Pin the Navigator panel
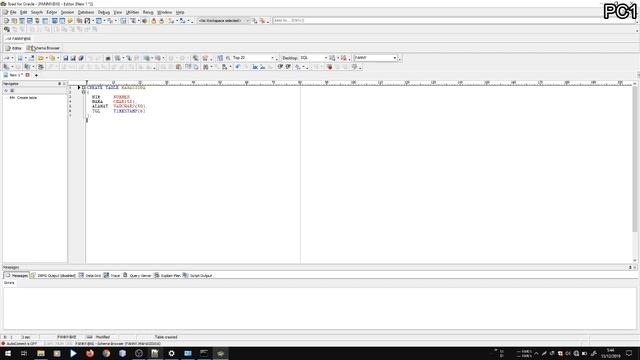 pyautogui.click(x=60, y=84)
